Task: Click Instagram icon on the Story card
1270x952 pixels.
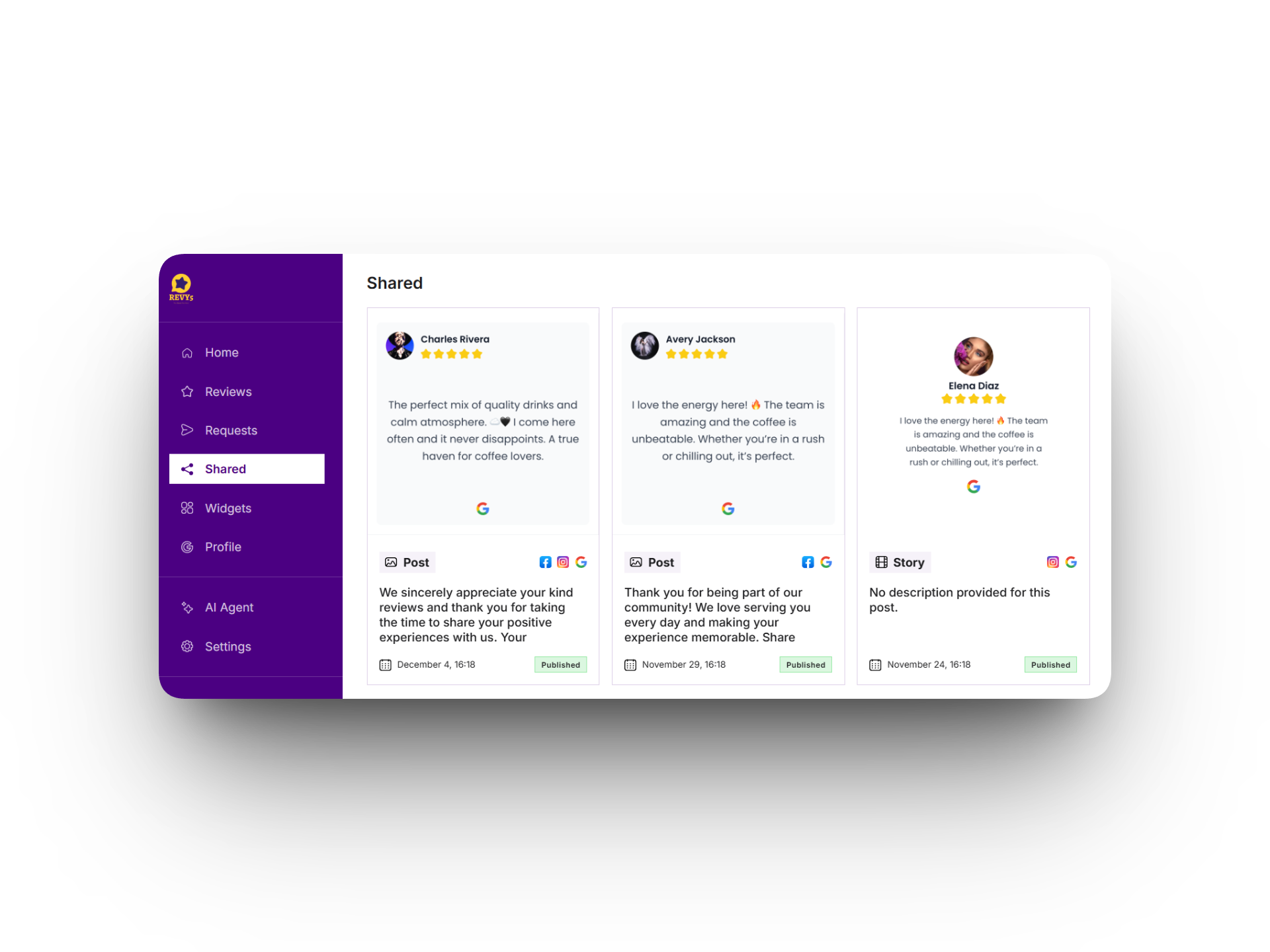Action: pyautogui.click(x=1053, y=562)
